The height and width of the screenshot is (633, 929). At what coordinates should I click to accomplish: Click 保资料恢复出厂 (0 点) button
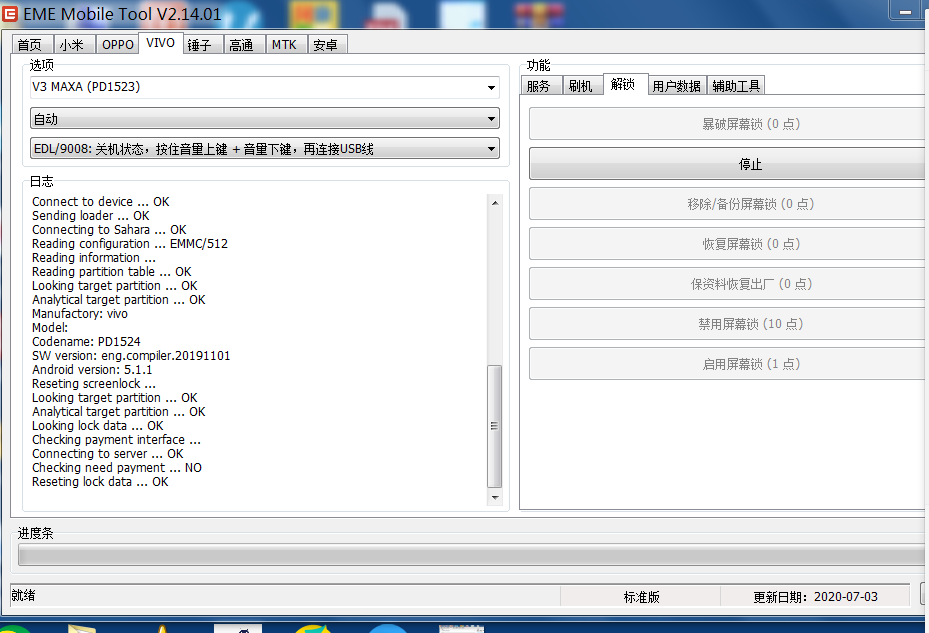[728, 284]
